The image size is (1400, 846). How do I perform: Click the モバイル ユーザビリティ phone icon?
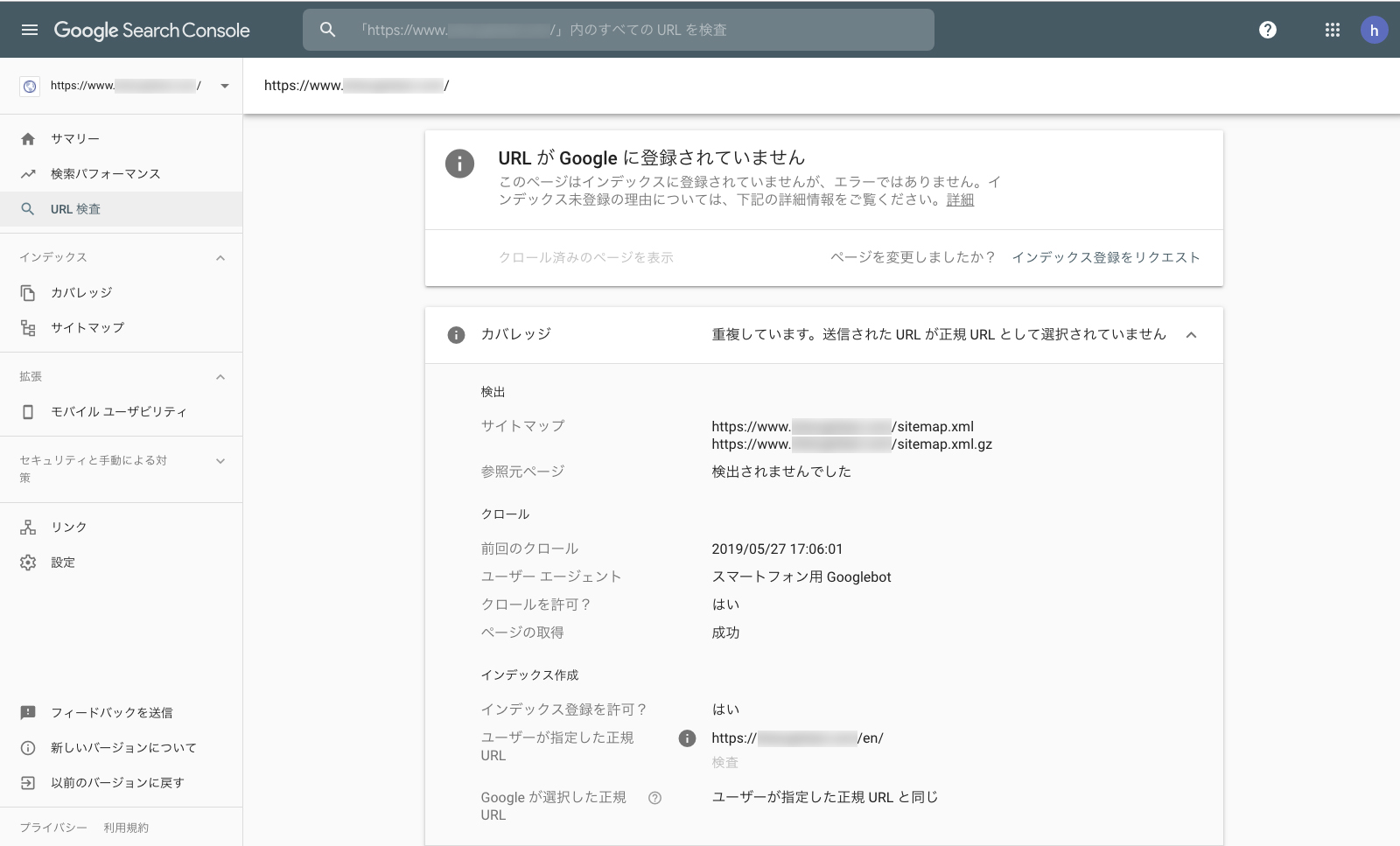(28, 412)
